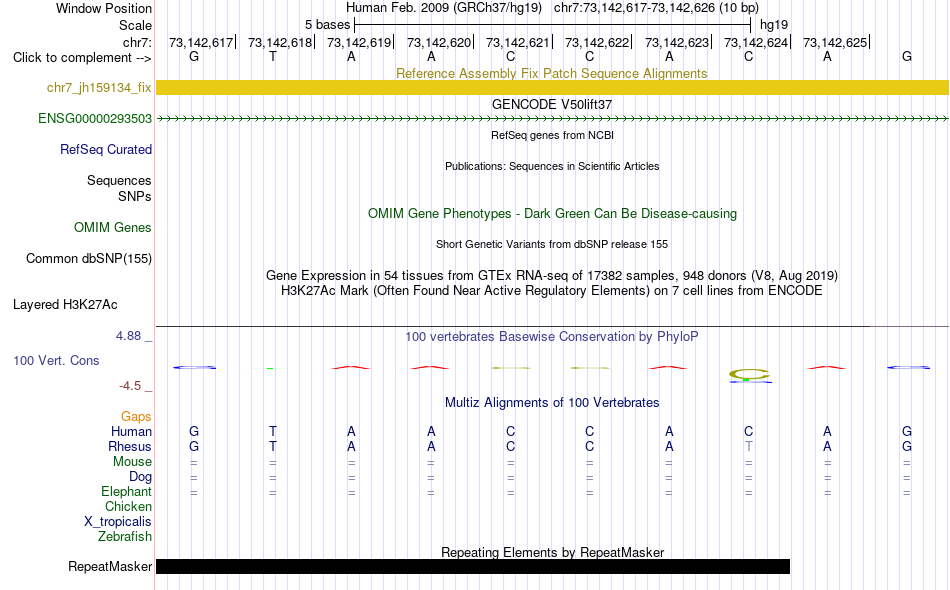Click the 'Click to complement -->' label
This screenshot has height=590, width=950.
point(82,58)
